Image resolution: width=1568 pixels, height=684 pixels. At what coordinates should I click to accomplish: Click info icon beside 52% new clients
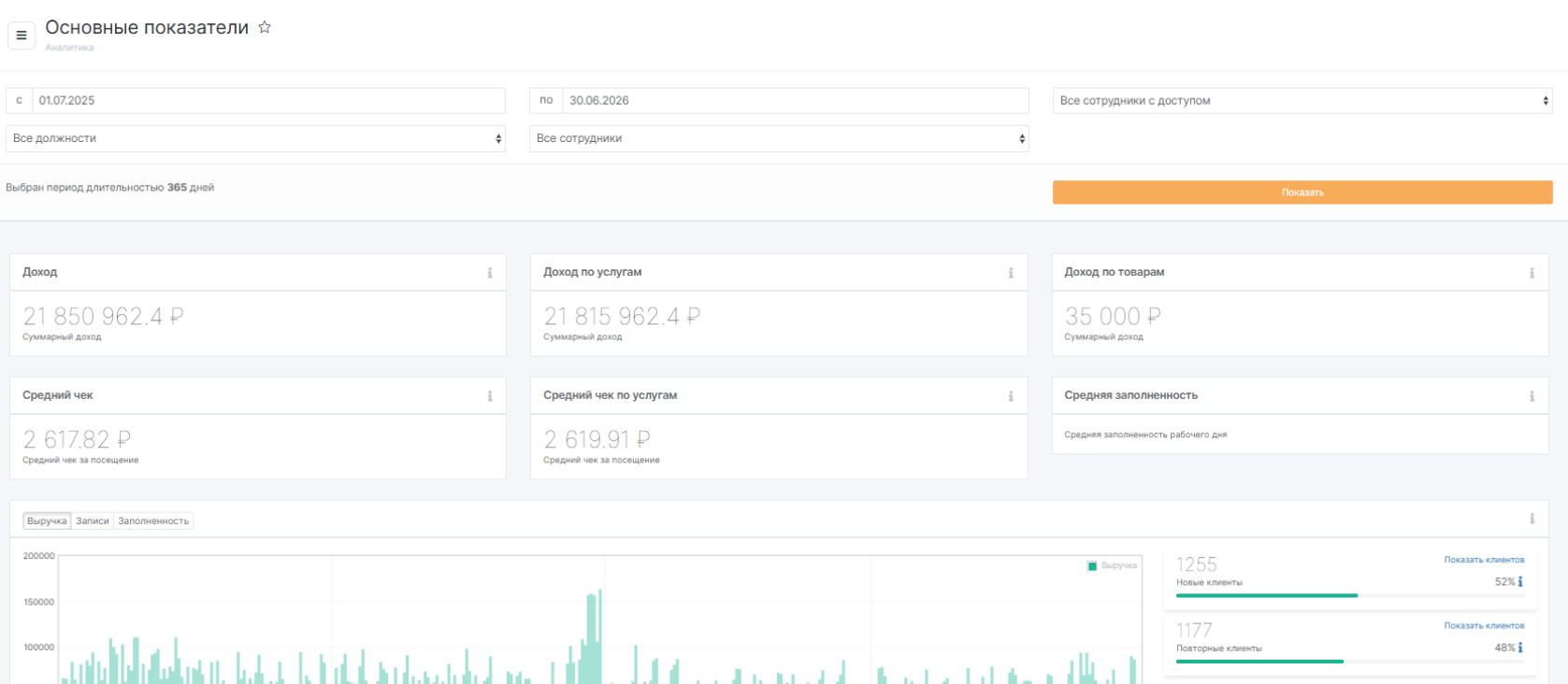[x=1520, y=581]
